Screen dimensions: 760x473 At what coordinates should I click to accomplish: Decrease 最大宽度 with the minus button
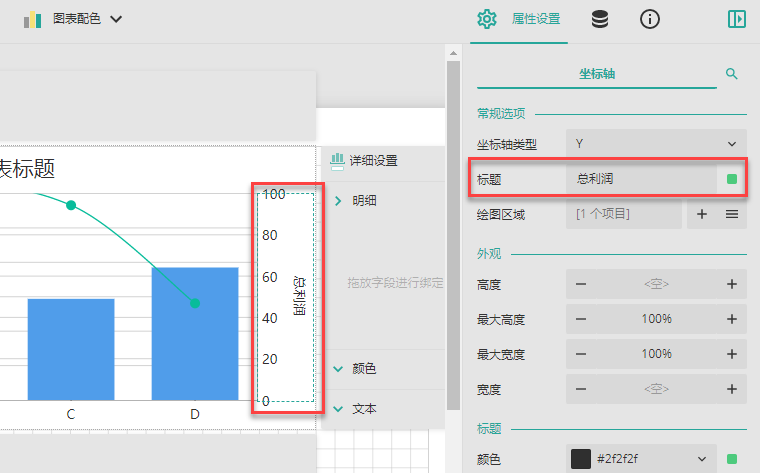[x=581, y=354]
